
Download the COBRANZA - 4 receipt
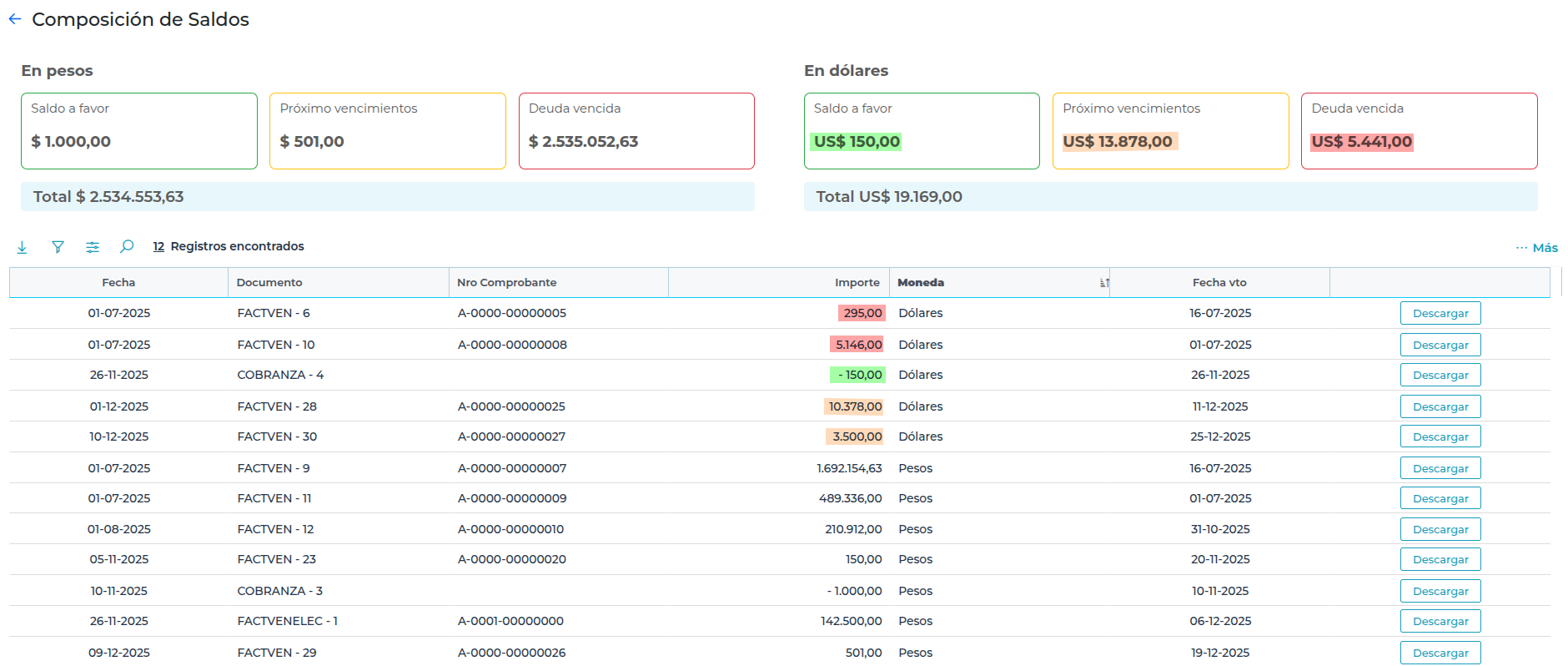click(x=1440, y=376)
